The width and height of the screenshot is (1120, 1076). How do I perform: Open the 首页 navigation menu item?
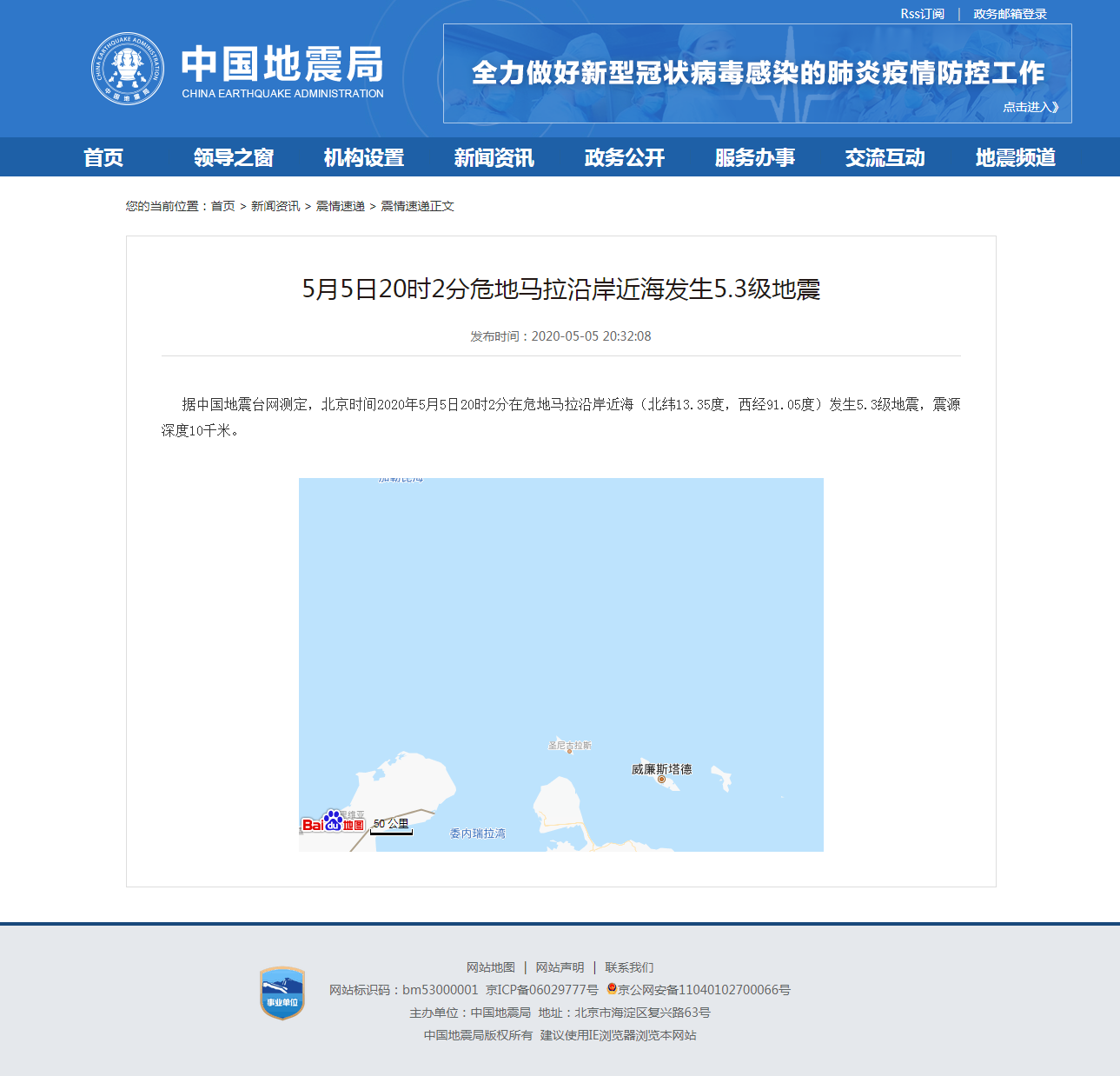(103, 157)
